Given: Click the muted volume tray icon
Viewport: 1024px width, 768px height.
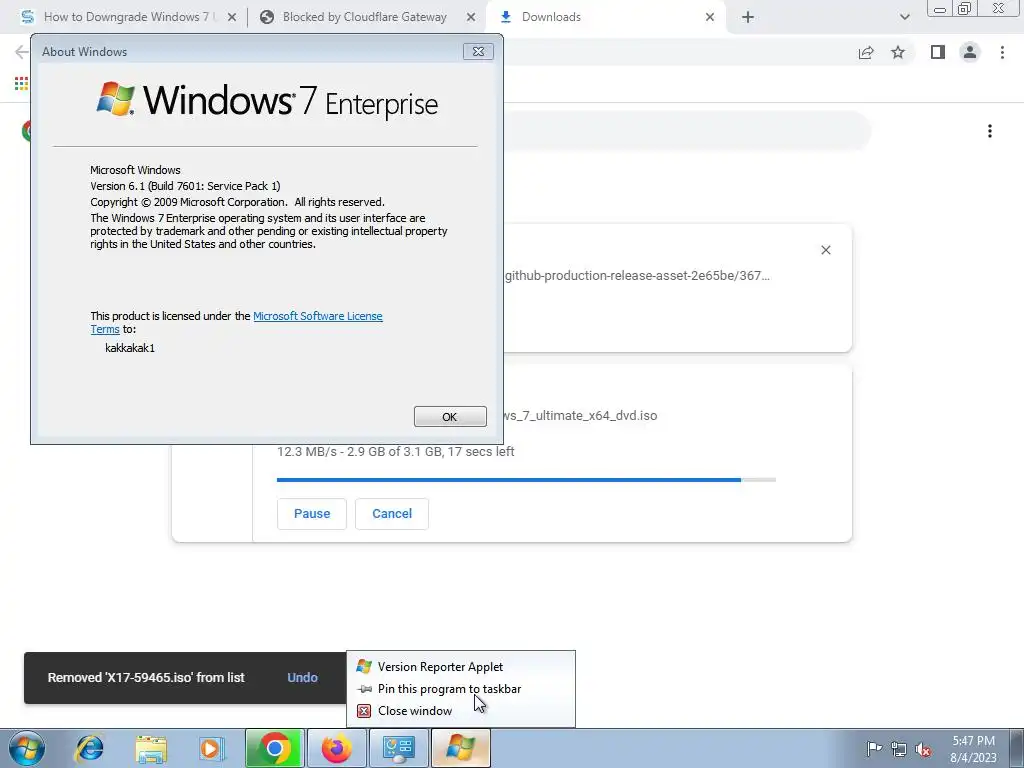Looking at the screenshot, I should 923,749.
